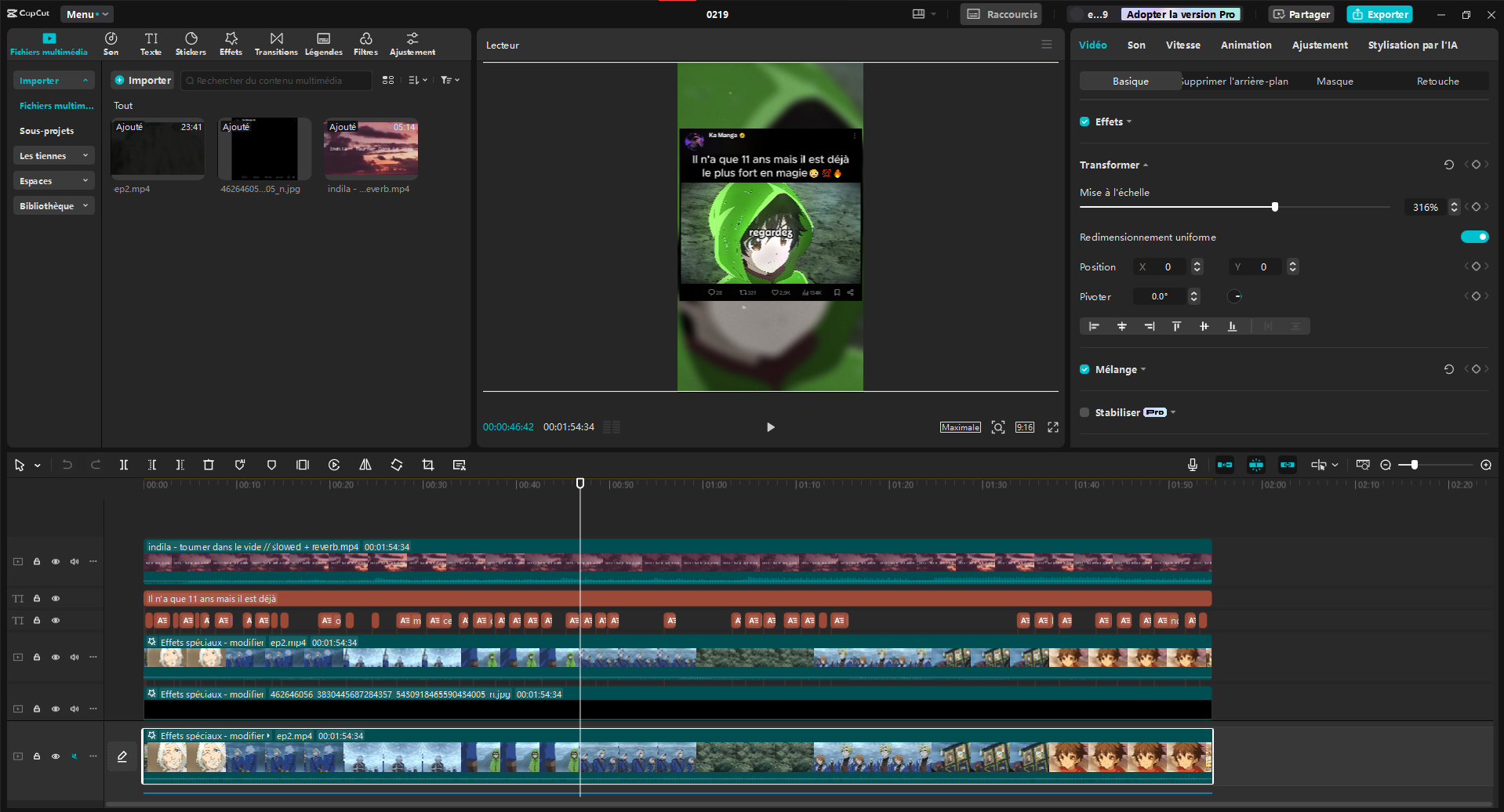
Task: Click the Raccourcis shortcuts button
Action: click(x=1001, y=14)
